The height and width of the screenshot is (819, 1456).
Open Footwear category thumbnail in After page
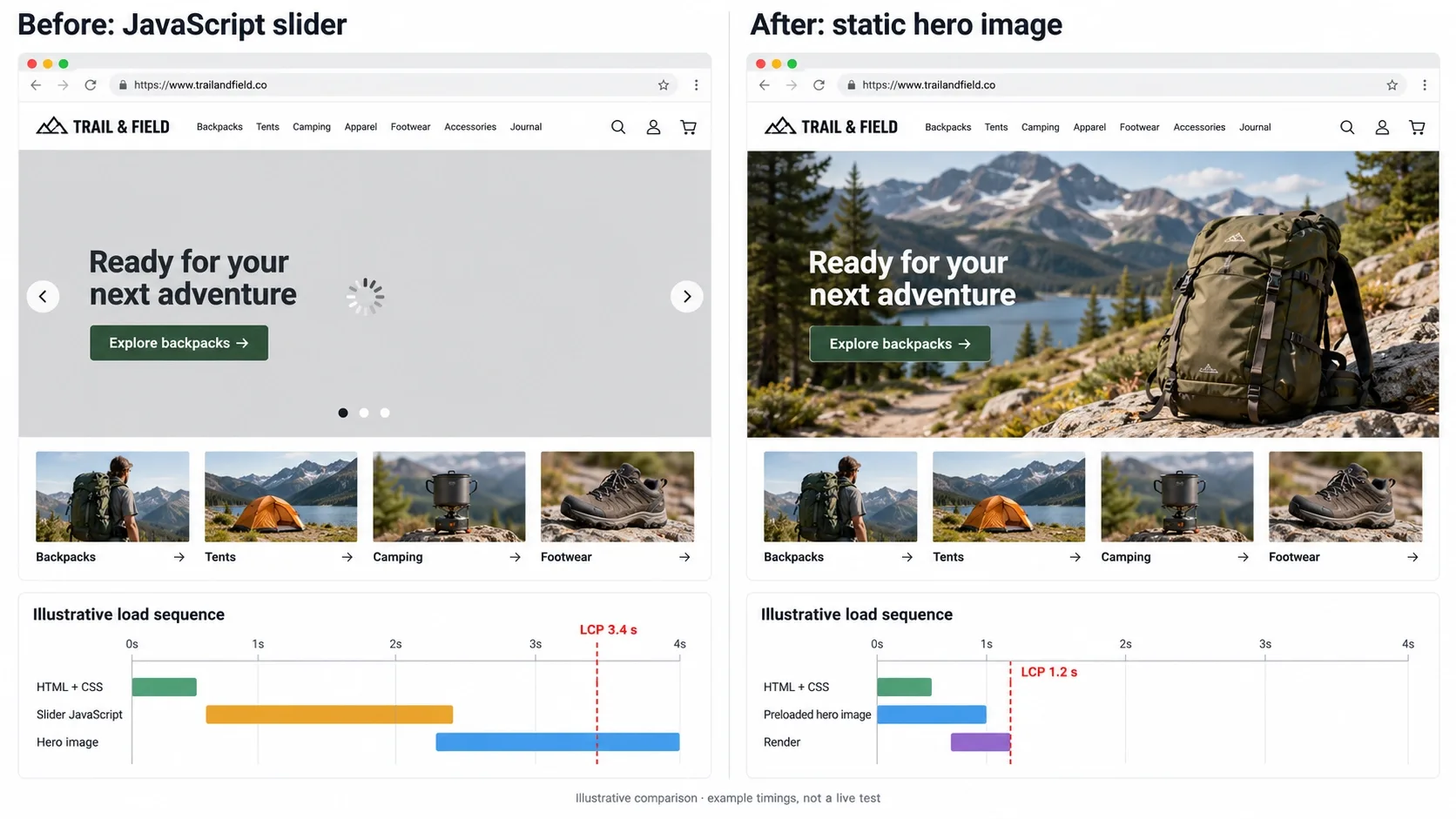pyautogui.click(x=1345, y=496)
